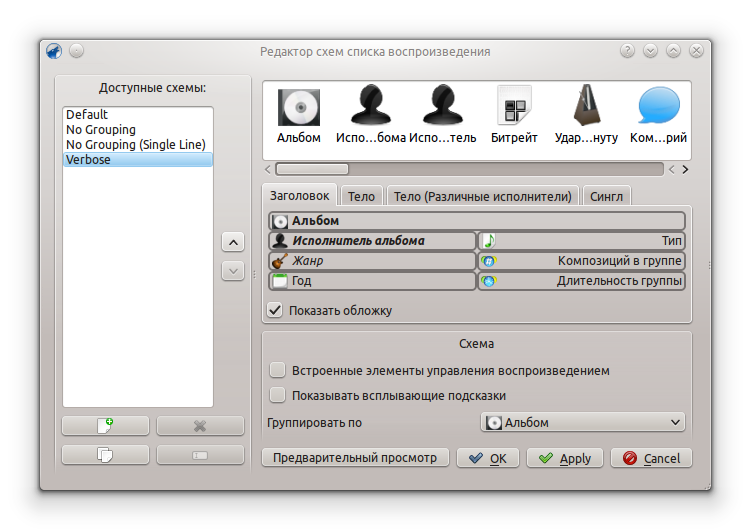Switch to the Тело tab

(362, 196)
